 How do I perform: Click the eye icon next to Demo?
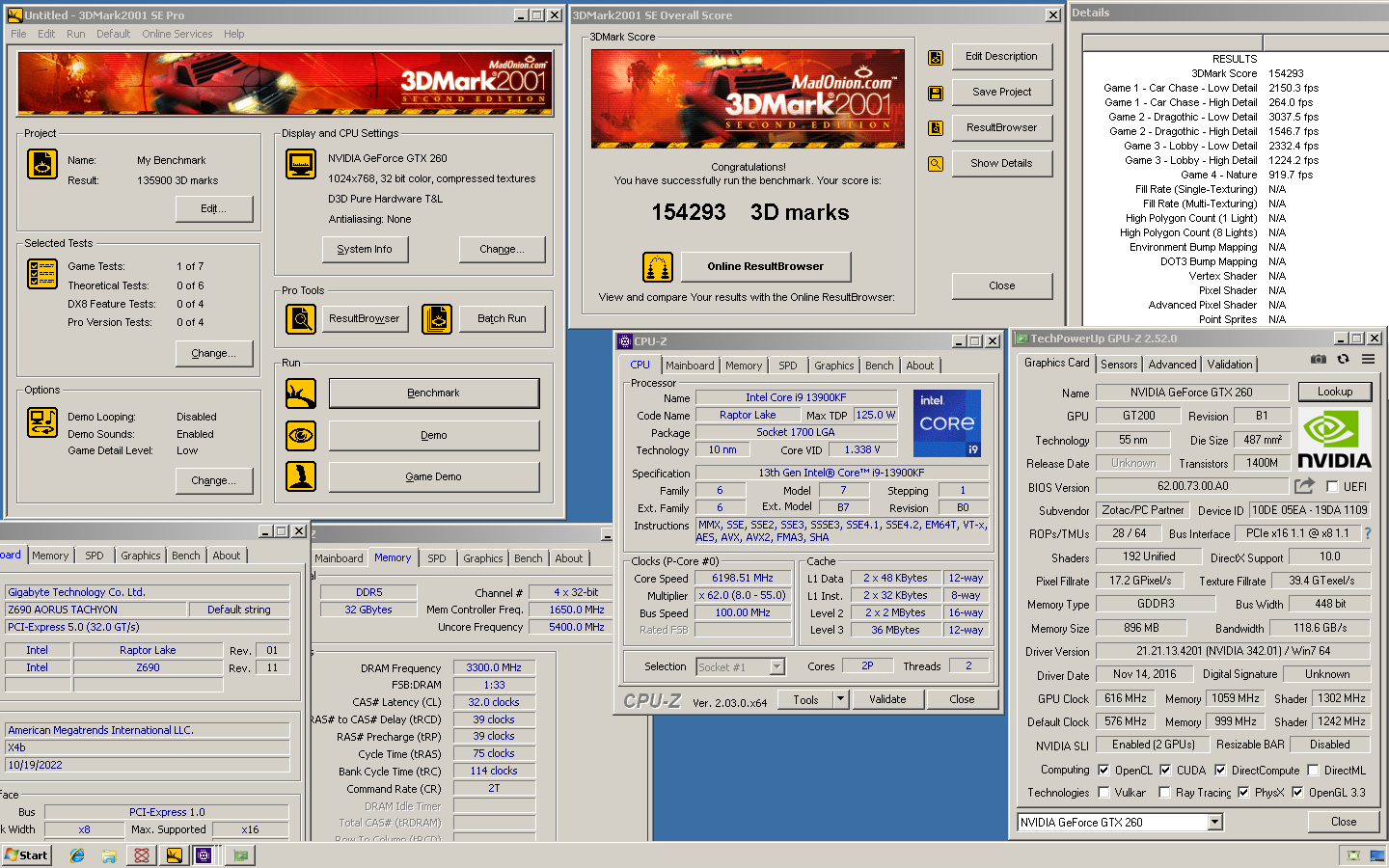click(301, 436)
